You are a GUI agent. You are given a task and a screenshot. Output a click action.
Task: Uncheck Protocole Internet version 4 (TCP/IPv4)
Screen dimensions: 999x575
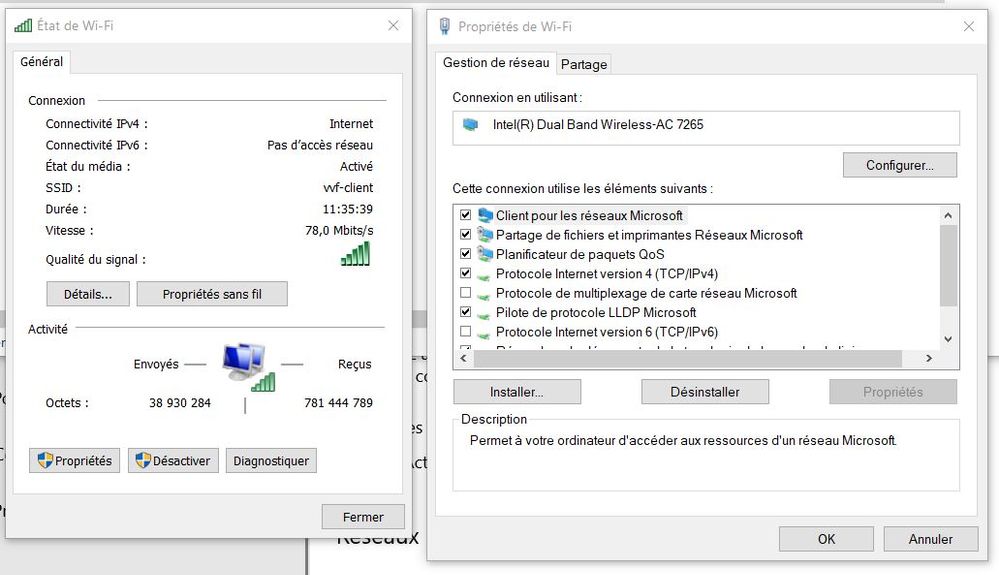click(466, 273)
